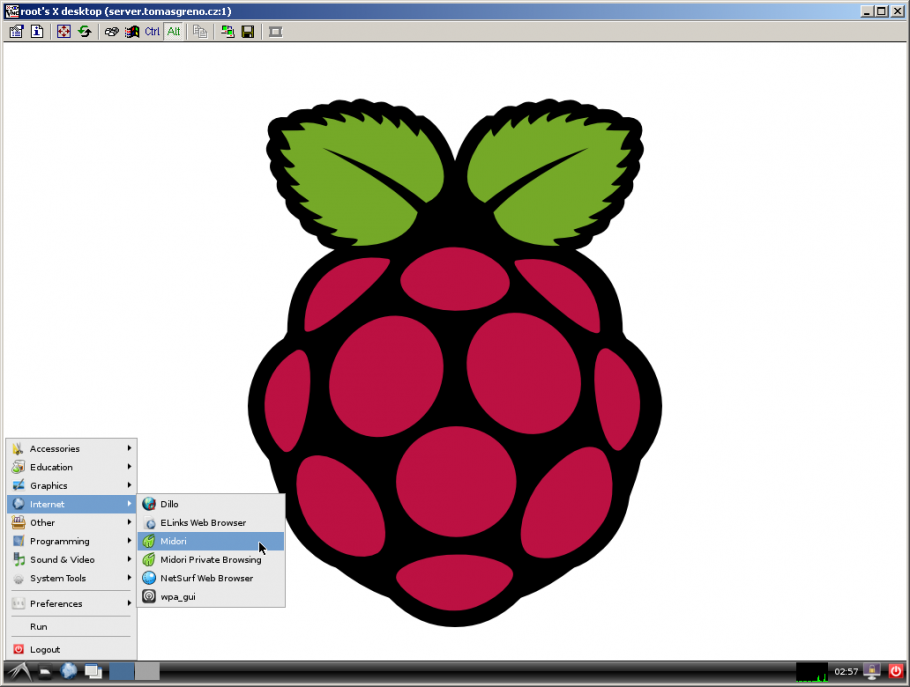This screenshot has width=910, height=687.
Task: Launch ELinks Web Browser
Action: pos(211,522)
